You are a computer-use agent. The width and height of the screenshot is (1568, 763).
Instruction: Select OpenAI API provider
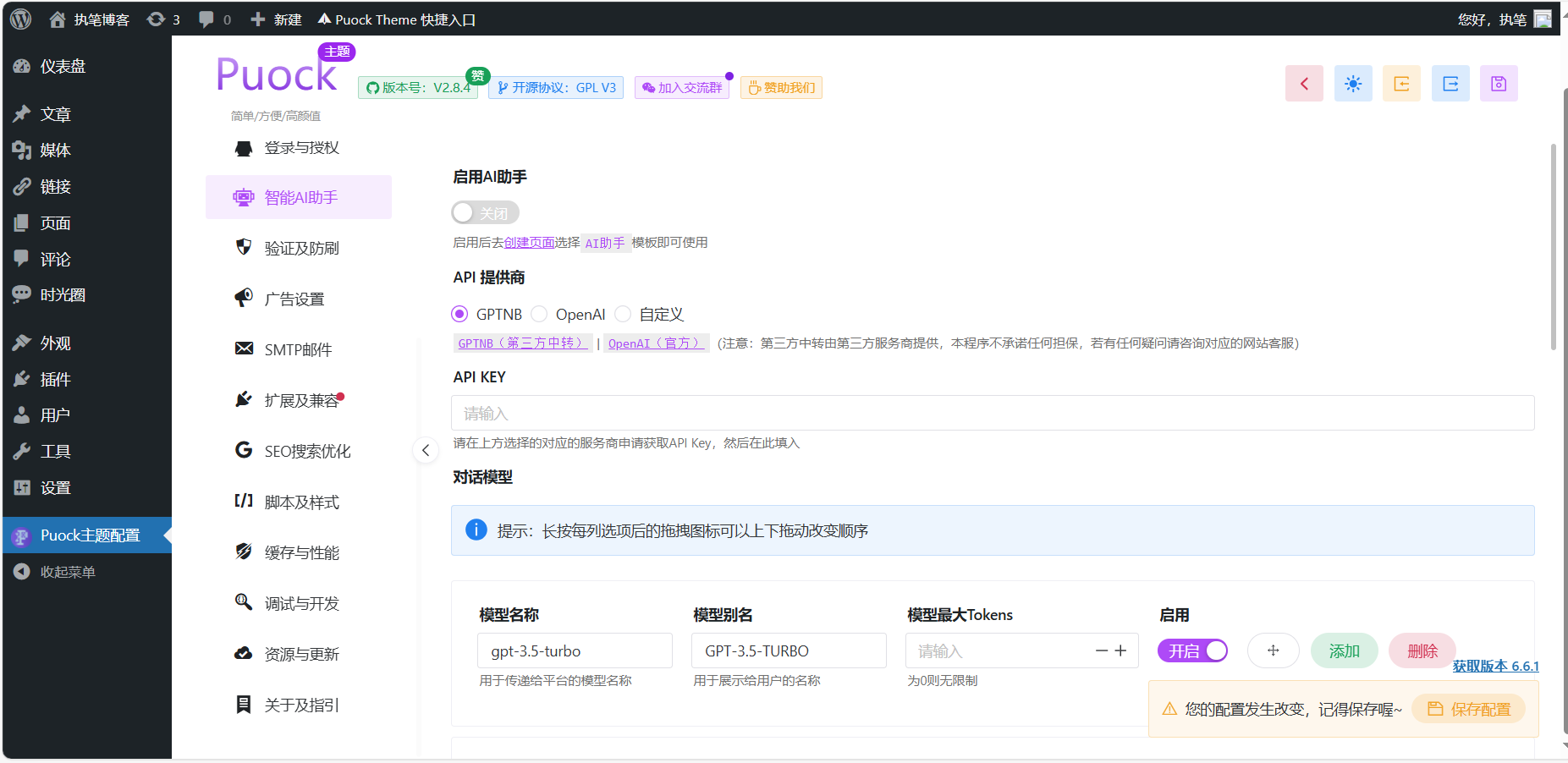(568, 314)
